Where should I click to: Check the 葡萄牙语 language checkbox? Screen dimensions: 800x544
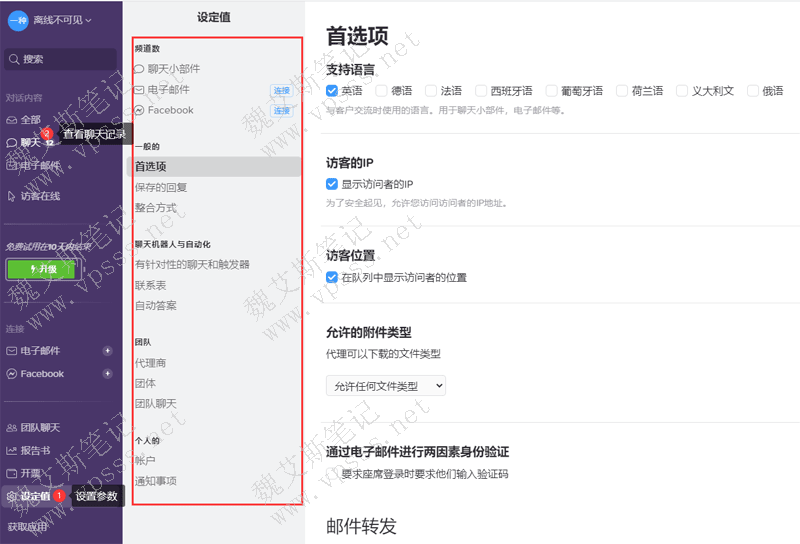pyautogui.click(x=551, y=91)
